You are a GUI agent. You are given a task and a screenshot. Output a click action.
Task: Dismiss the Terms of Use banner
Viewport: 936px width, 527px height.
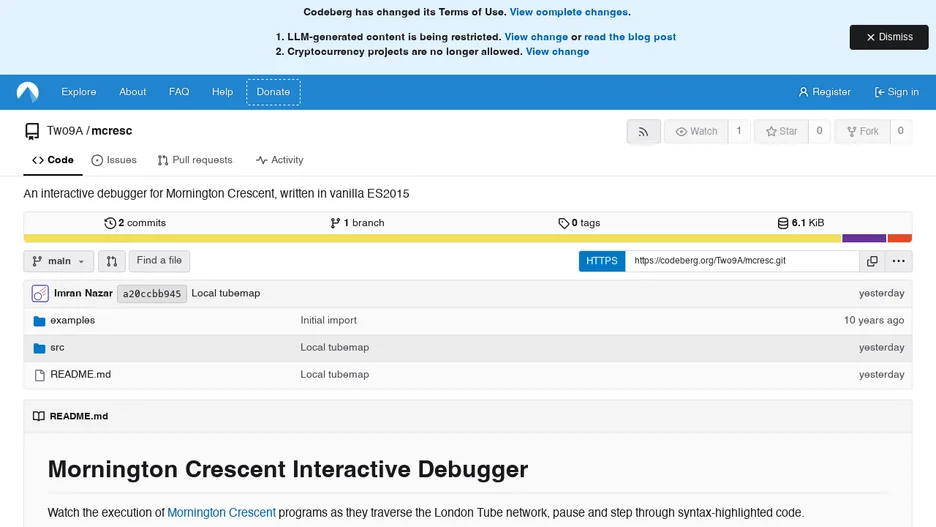point(889,37)
